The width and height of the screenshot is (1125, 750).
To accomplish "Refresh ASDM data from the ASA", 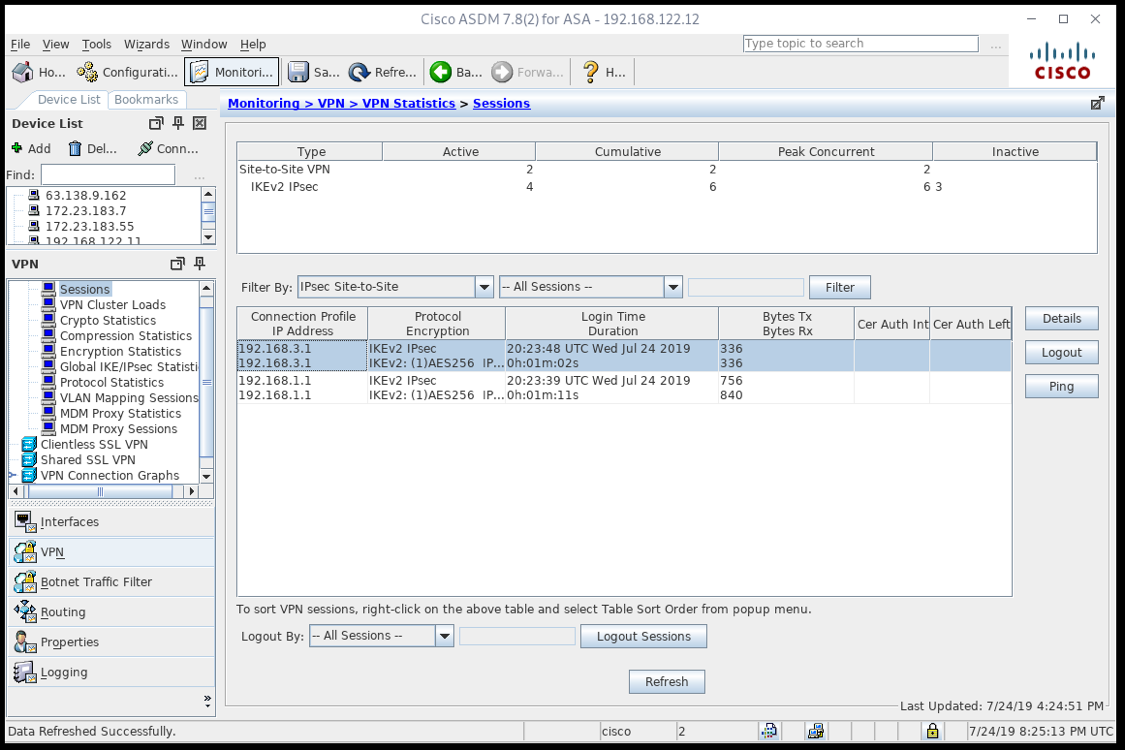I will 381,71.
